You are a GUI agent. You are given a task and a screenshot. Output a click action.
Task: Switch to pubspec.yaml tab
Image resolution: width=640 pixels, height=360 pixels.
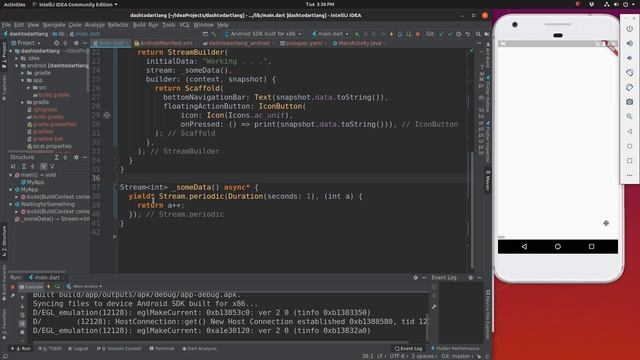pyautogui.click(x=303, y=43)
